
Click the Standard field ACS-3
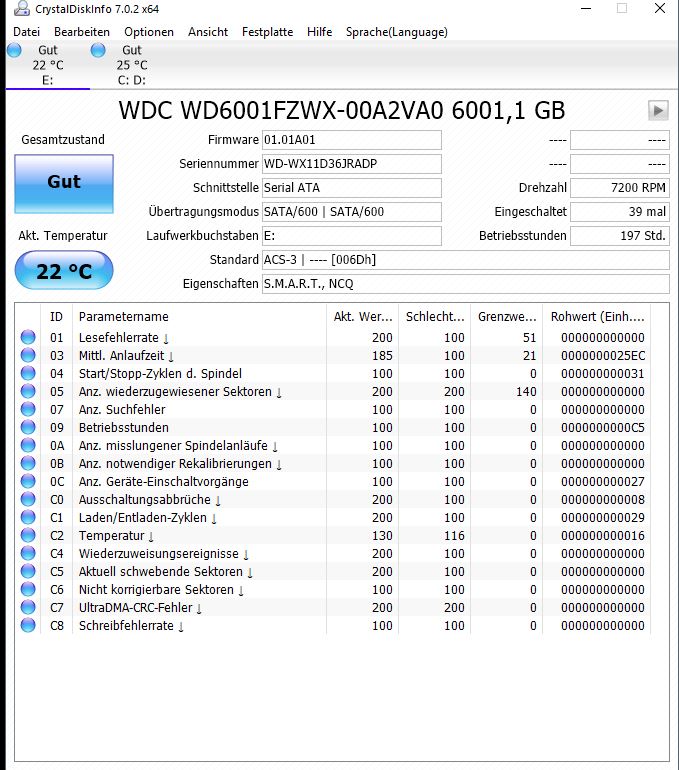[465, 260]
